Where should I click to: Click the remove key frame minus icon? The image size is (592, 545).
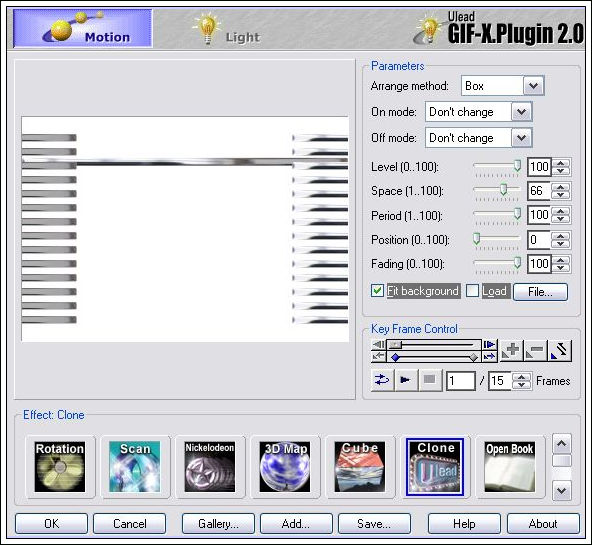pos(535,351)
